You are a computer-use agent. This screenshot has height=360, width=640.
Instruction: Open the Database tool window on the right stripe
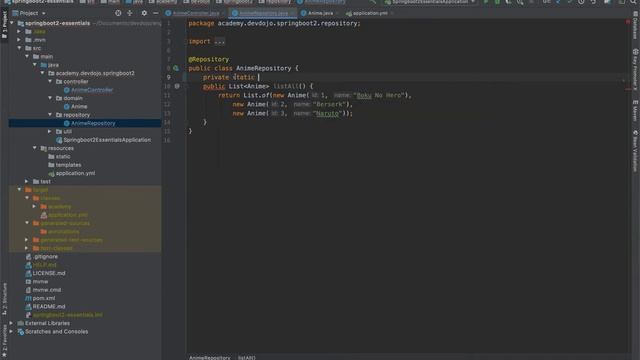636,25
